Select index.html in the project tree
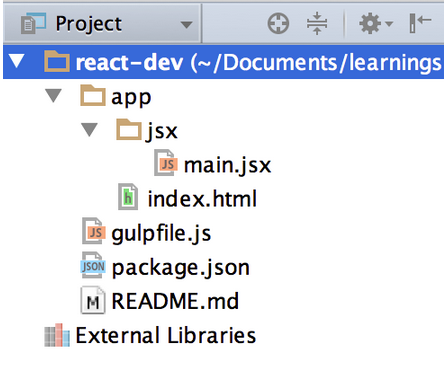 pos(202,199)
